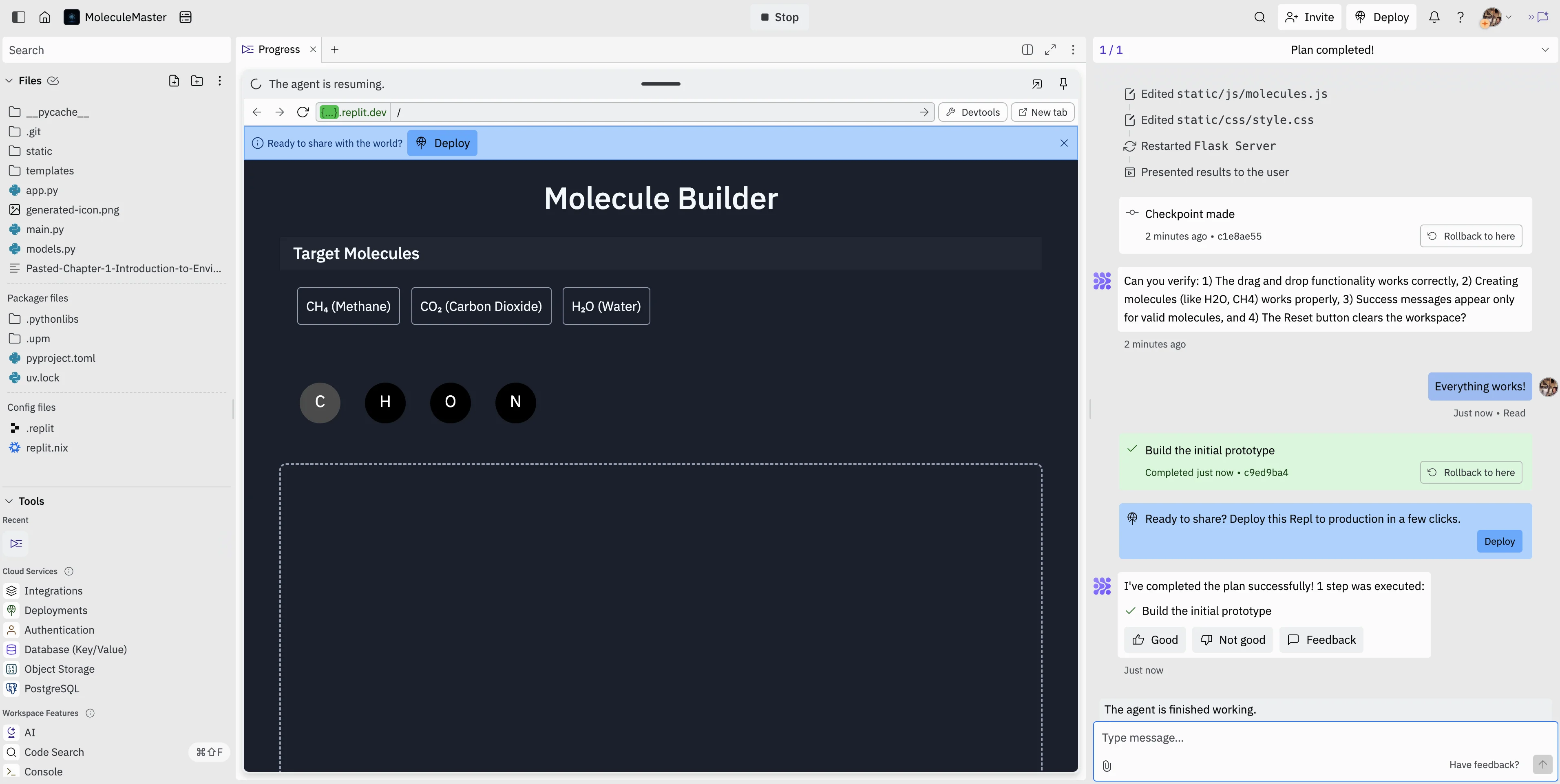
Task: Toggle split pane layout icon
Action: (1027, 50)
